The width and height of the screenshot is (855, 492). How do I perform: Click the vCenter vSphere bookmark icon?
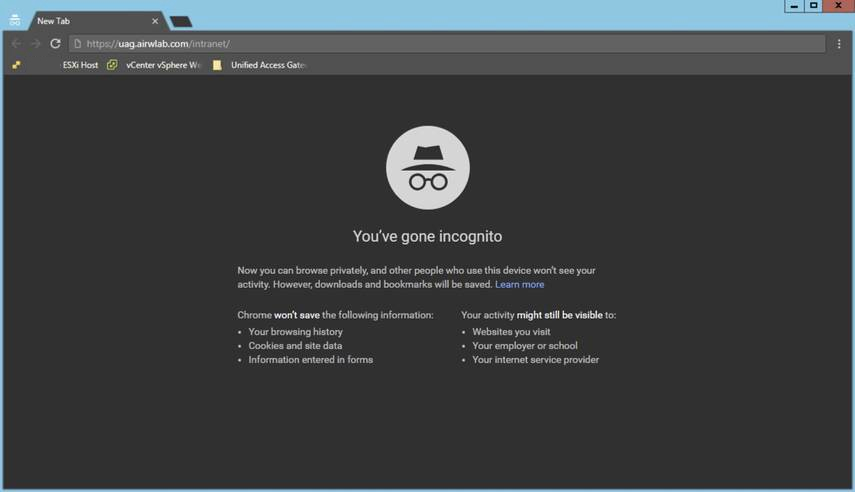tap(112, 65)
